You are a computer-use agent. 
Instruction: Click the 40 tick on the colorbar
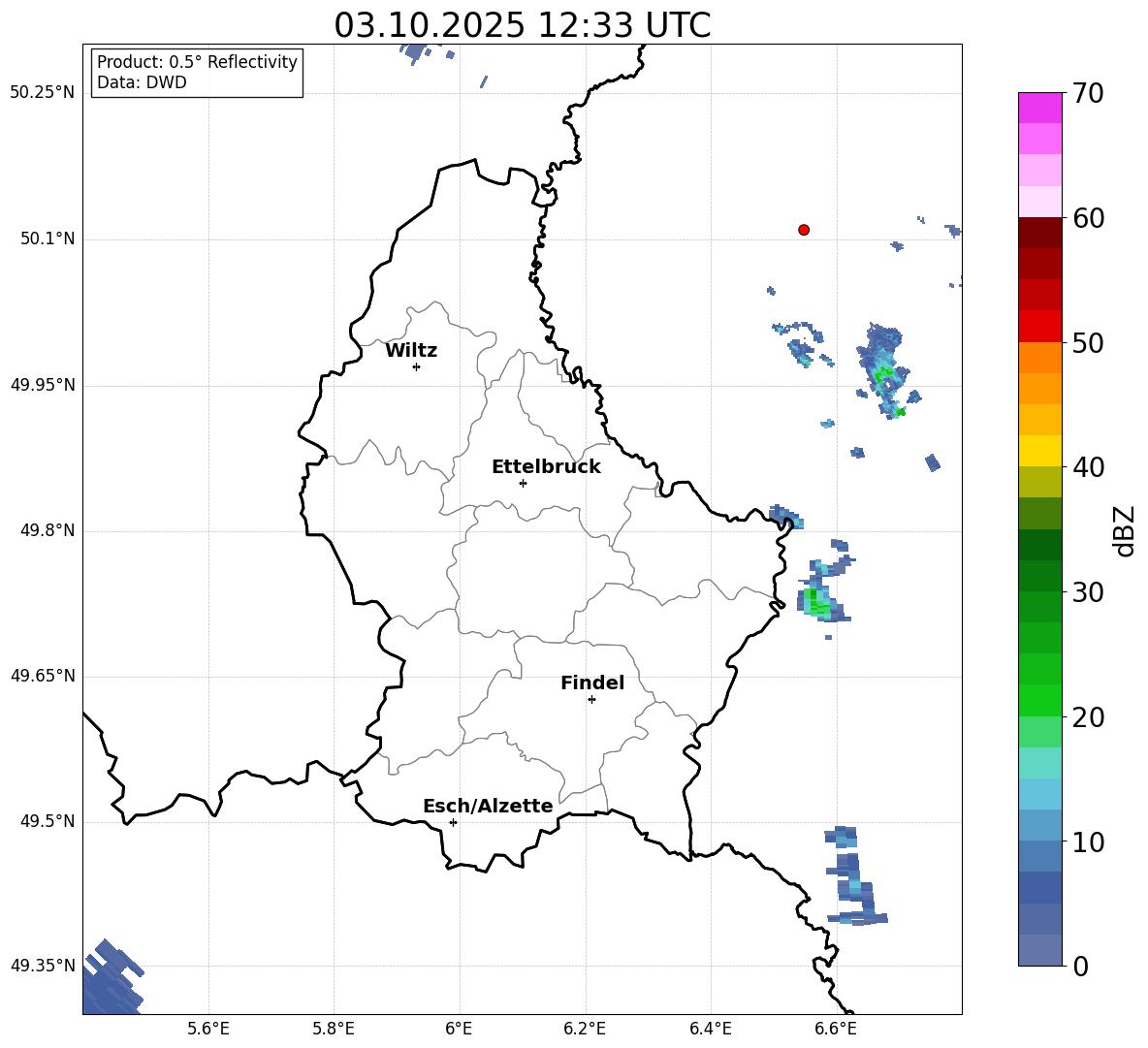click(1087, 467)
